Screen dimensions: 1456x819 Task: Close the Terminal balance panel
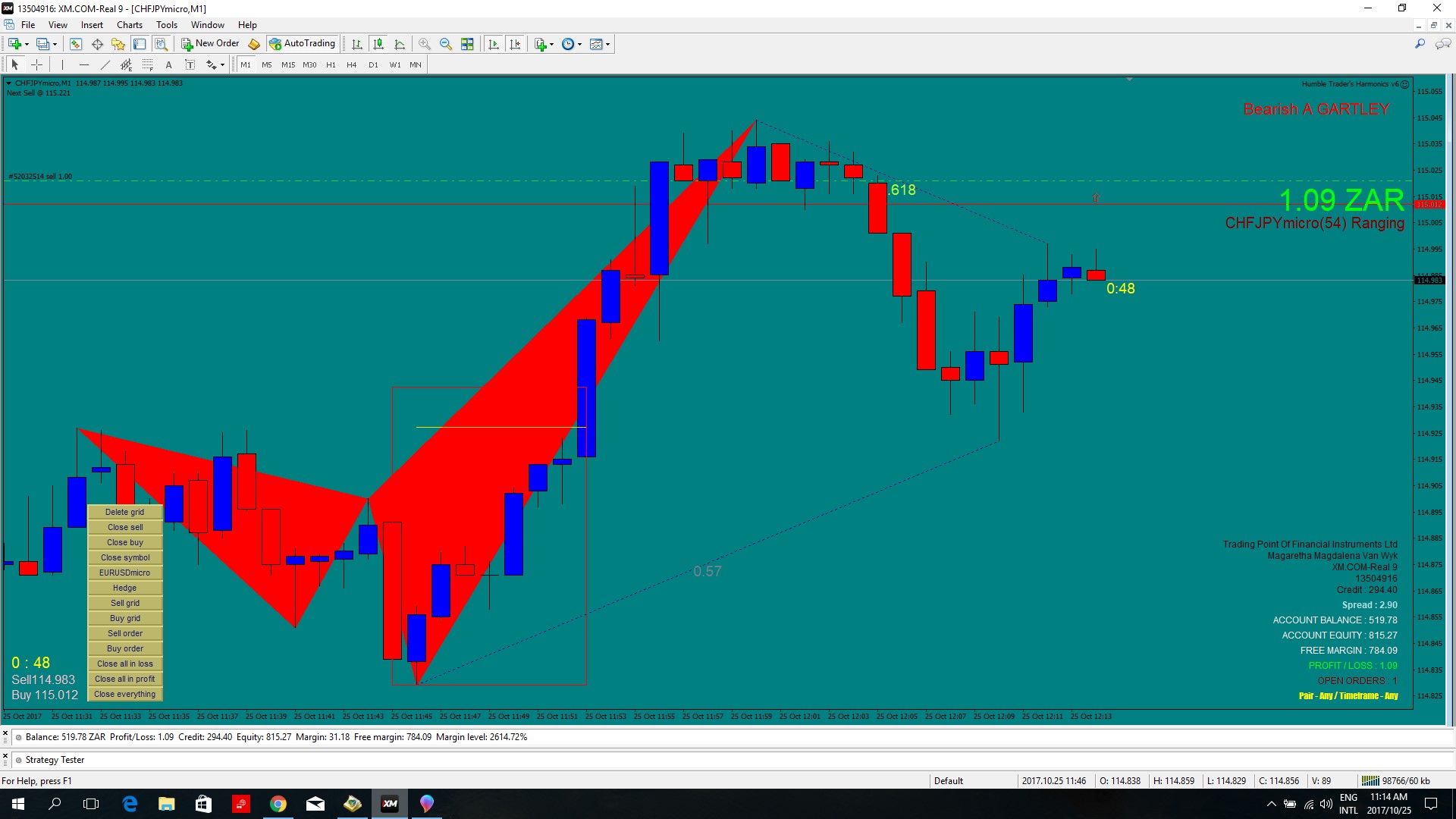coord(5,734)
